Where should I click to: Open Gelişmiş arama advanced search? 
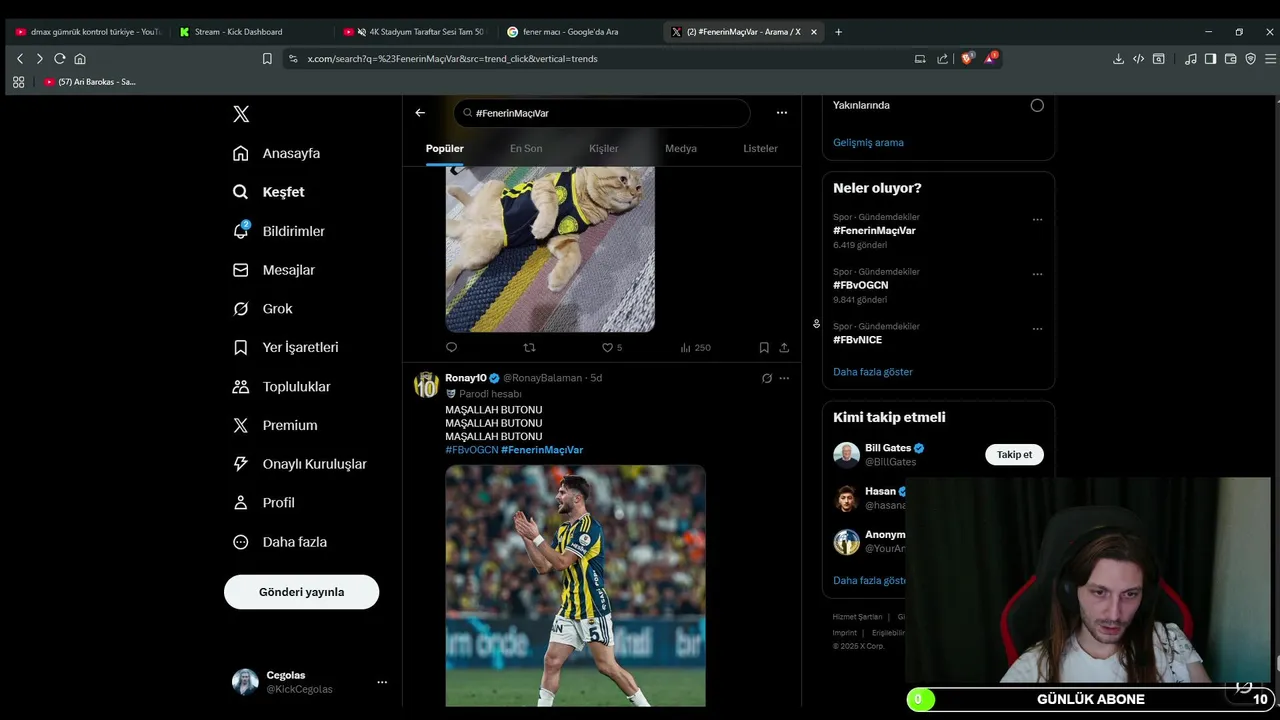868,142
